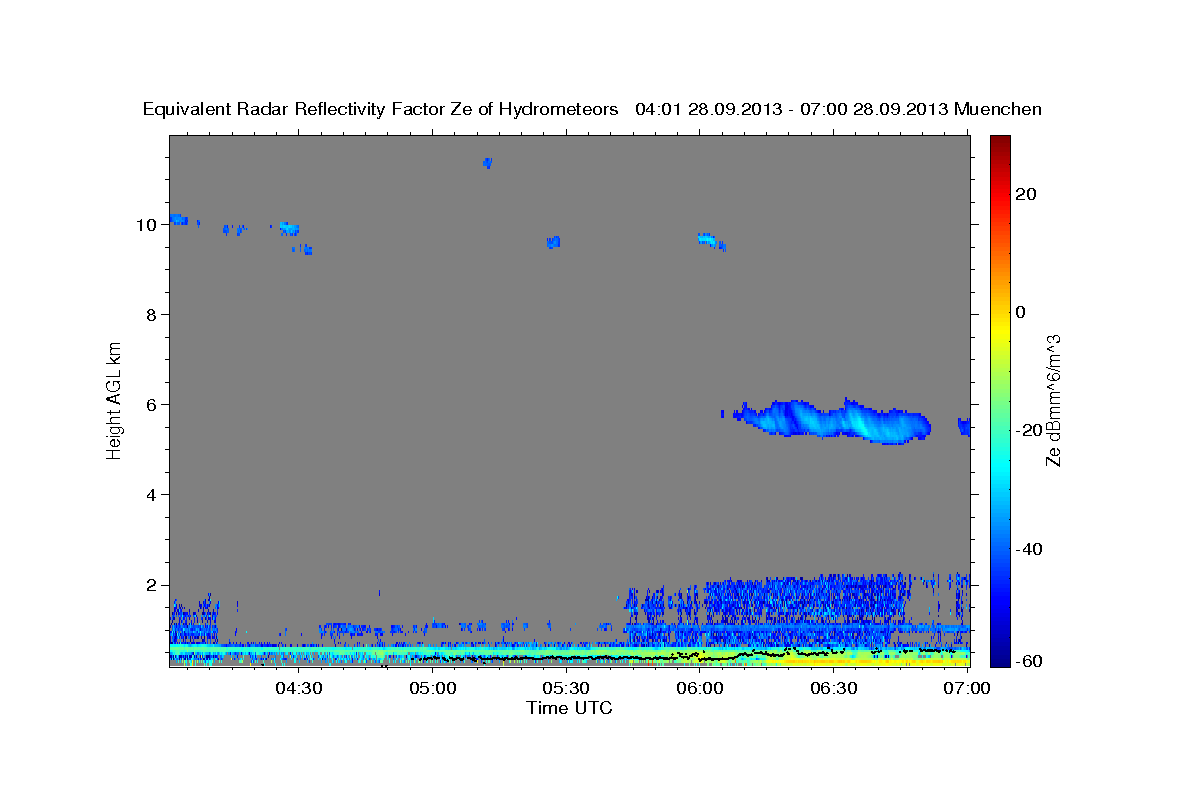Click the 06:00 time tick label
The width and height of the screenshot is (1200, 800).
coord(700,688)
